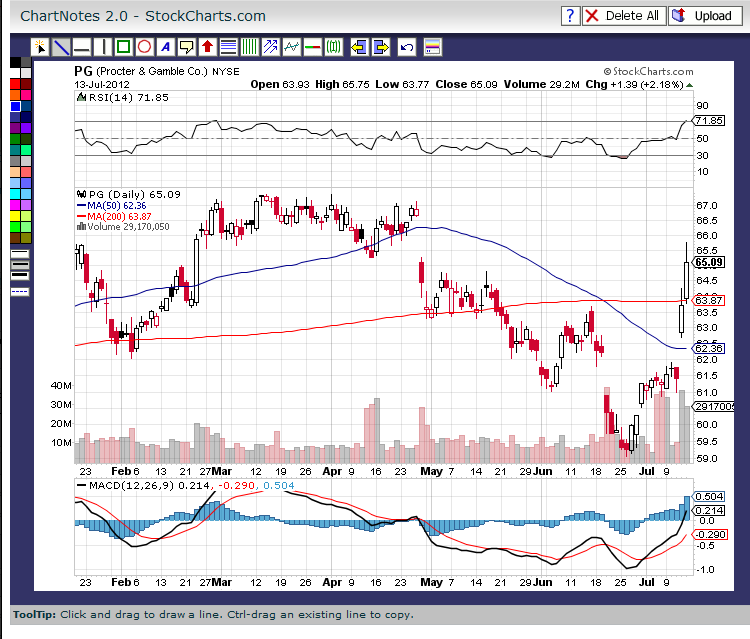Pick the selected bright blue swatch

pos(15,106)
